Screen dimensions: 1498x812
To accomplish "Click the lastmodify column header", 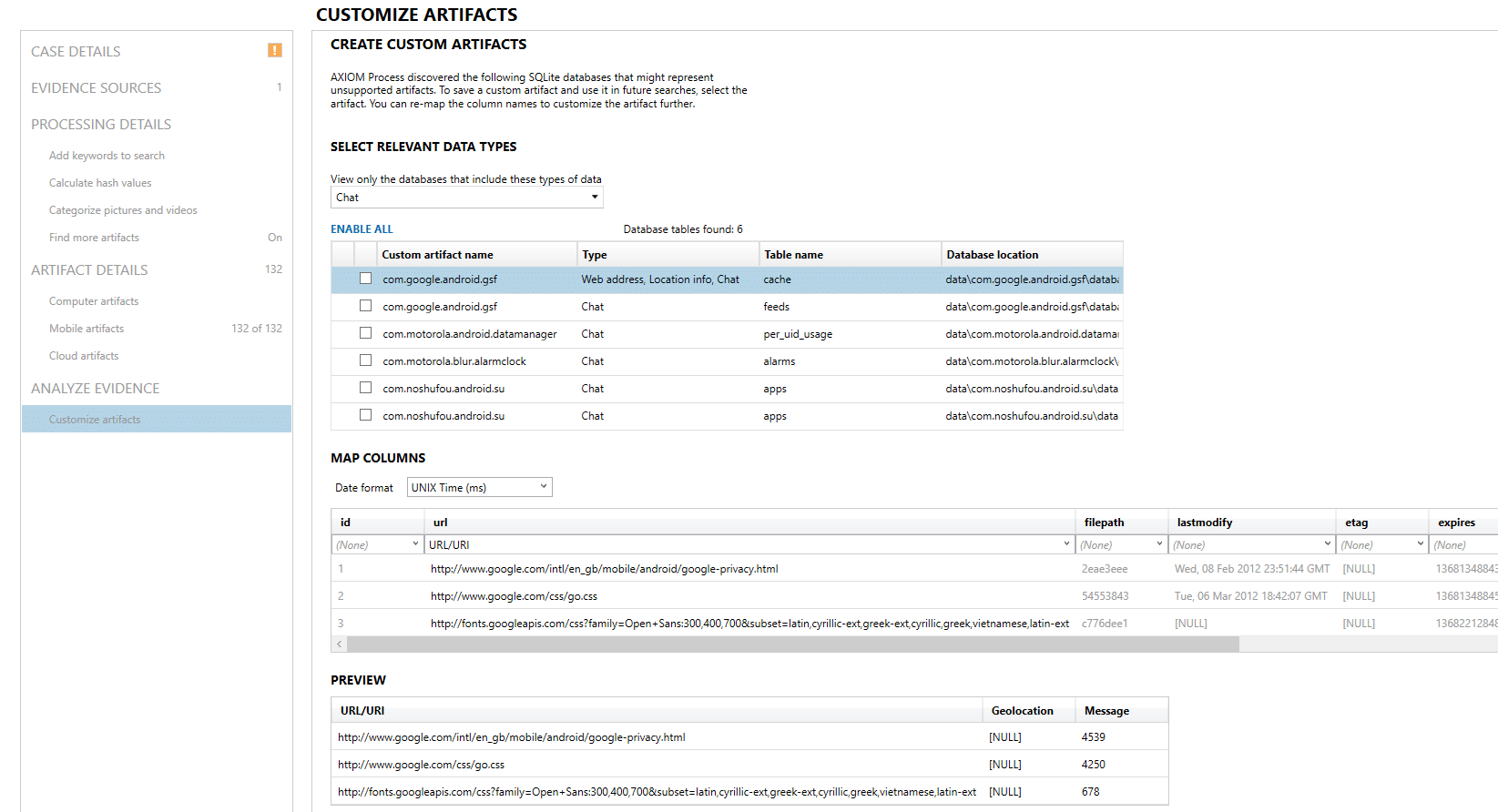I will click(1251, 523).
